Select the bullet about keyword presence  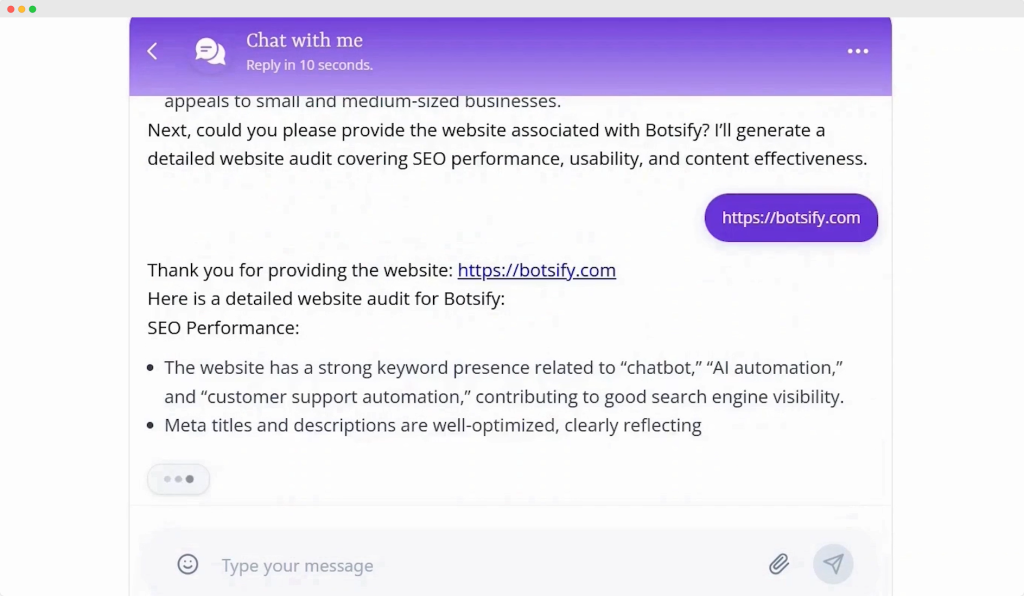pyautogui.click(x=503, y=381)
